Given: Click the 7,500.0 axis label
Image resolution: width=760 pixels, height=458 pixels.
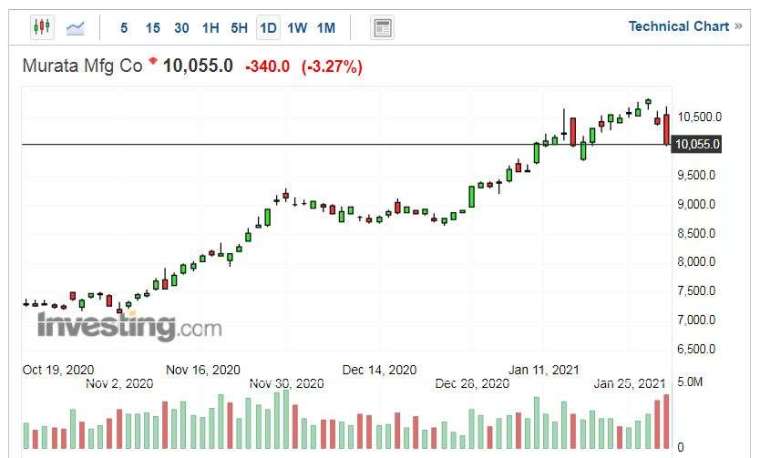Looking at the screenshot, I should click(697, 291).
